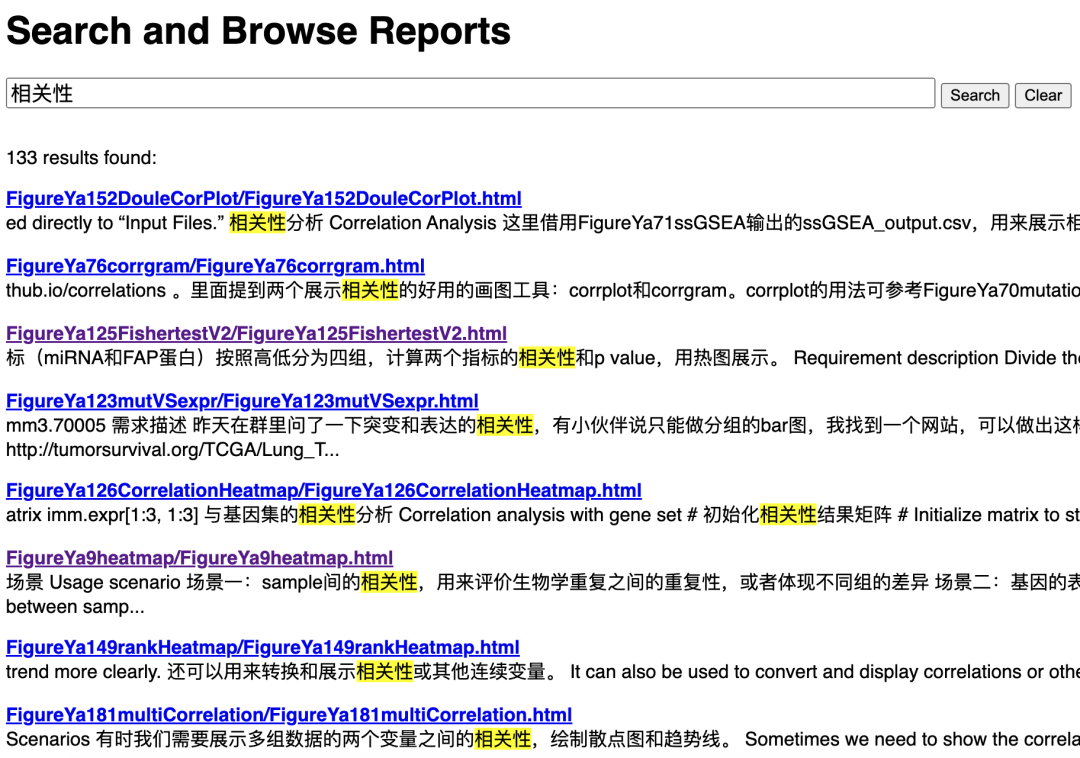Image resolution: width=1080 pixels, height=758 pixels.
Task: Click the "Search and Browse Reports" heading
Action: pos(258,31)
